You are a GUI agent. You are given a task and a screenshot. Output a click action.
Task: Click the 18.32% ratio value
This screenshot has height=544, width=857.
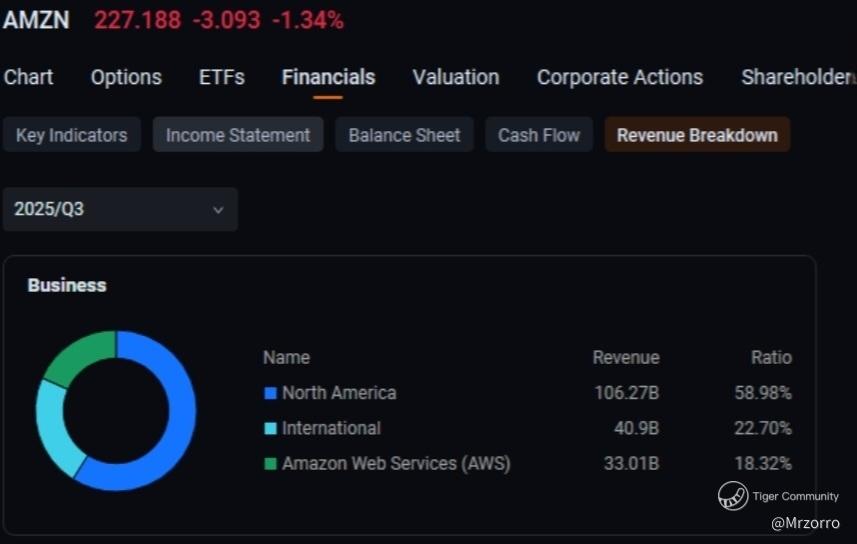tap(763, 464)
